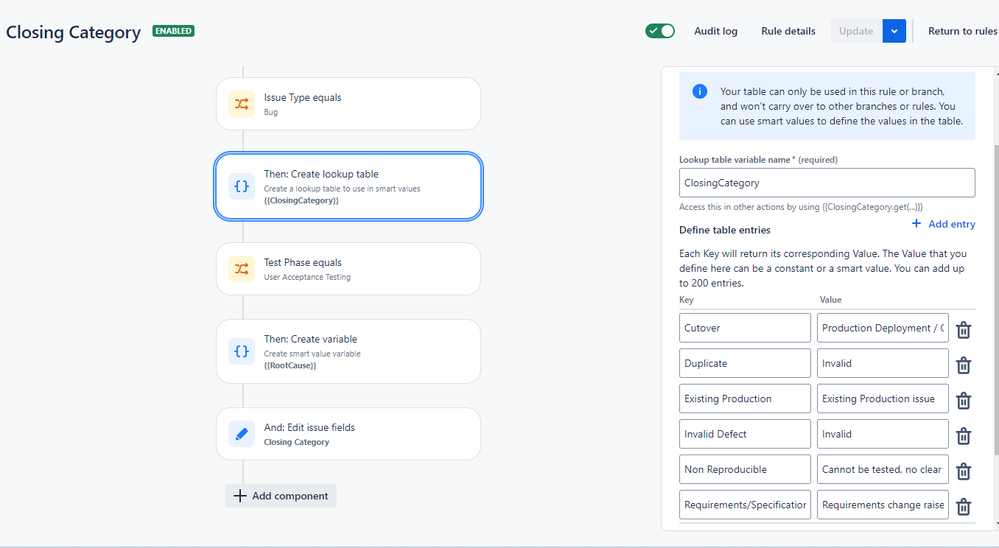Open the dropdown arrow next to Update
Image resolution: width=999 pixels, height=548 pixels.
tap(894, 31)
